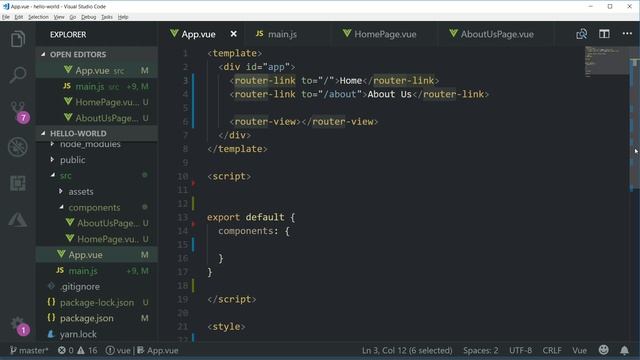Open AboutUsPage.vue under components folder

point(97,223)
